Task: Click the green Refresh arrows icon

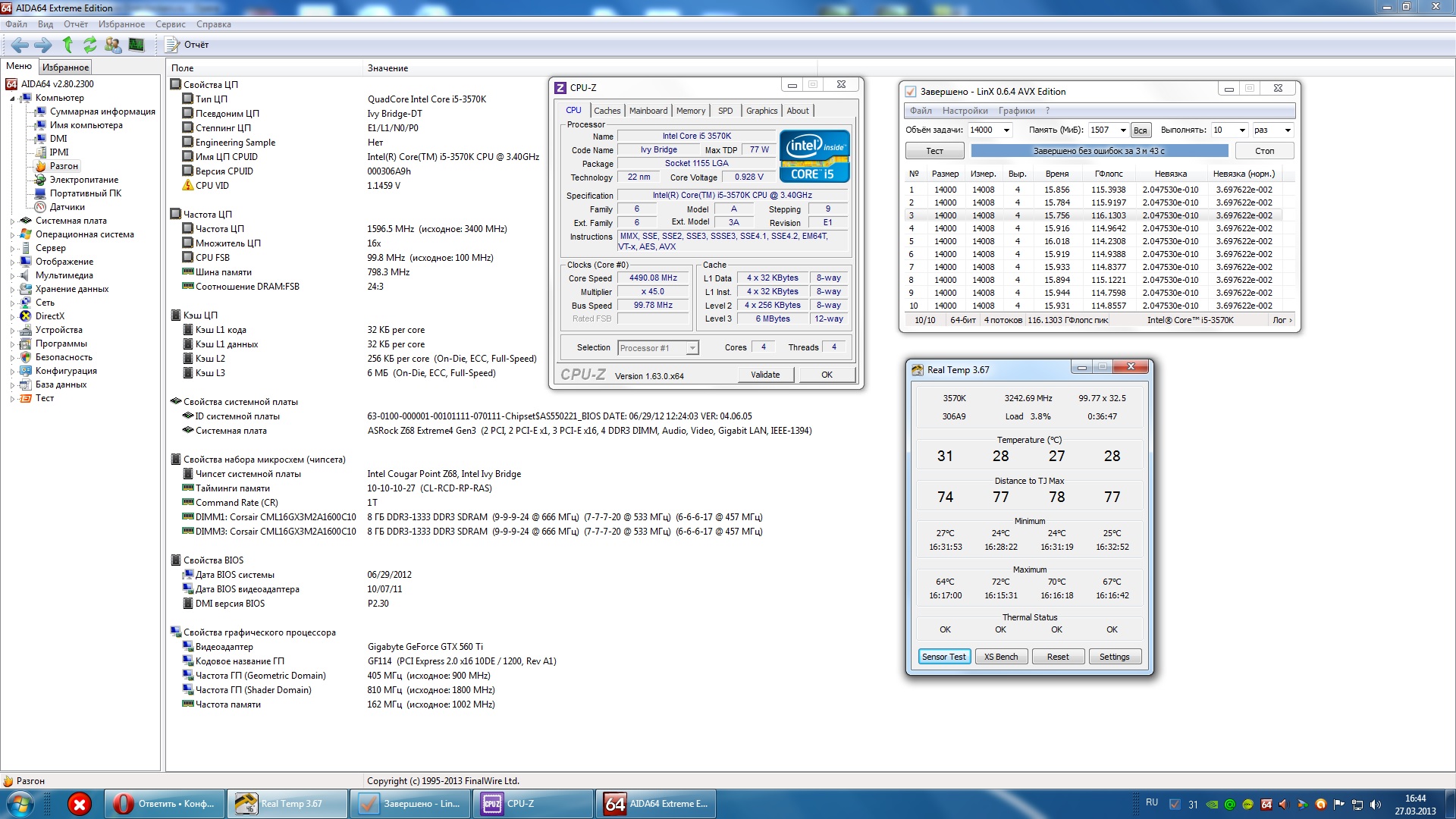Action: click(x=90, y=45)
